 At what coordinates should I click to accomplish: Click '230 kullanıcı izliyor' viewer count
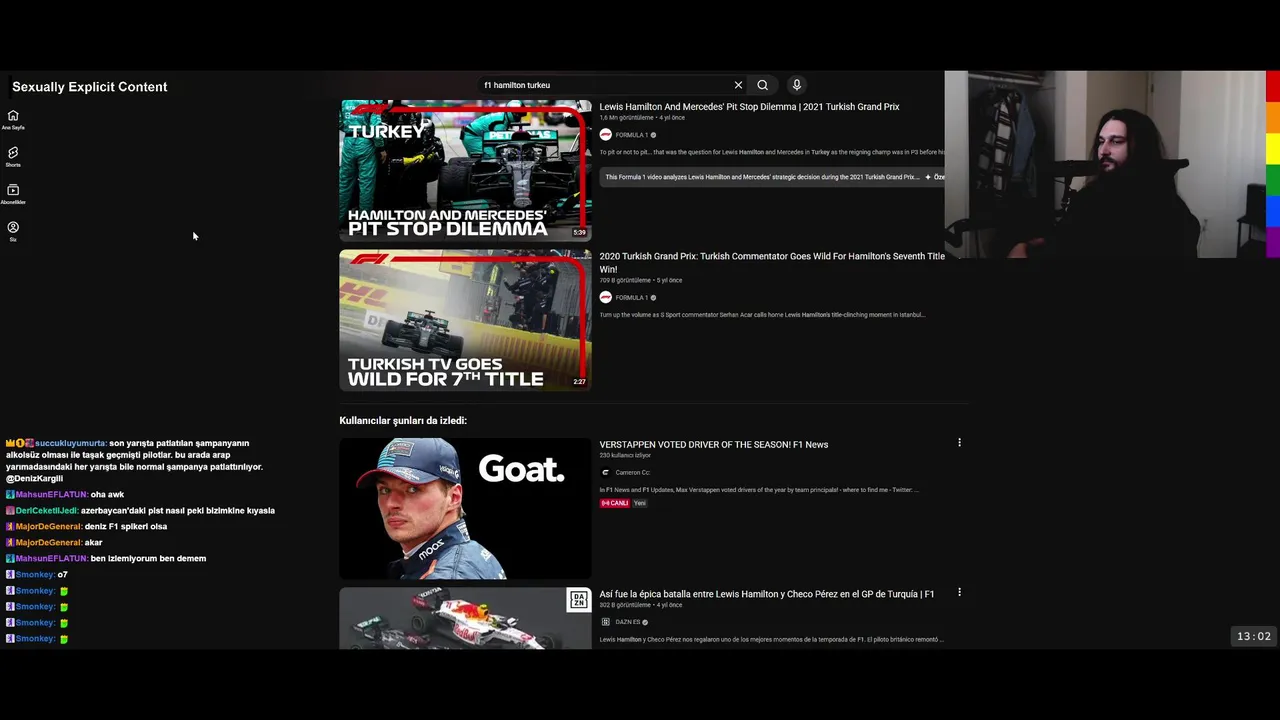[625, 455]
